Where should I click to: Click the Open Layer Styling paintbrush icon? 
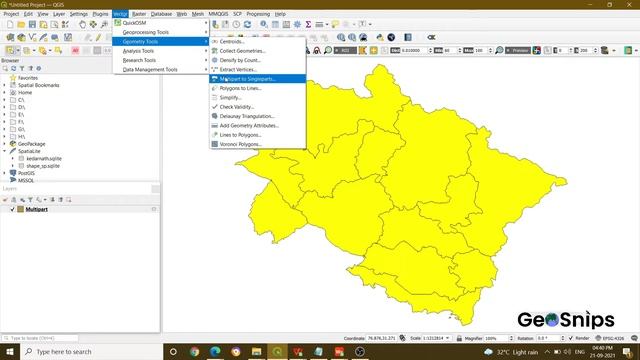tap(5, 200)
